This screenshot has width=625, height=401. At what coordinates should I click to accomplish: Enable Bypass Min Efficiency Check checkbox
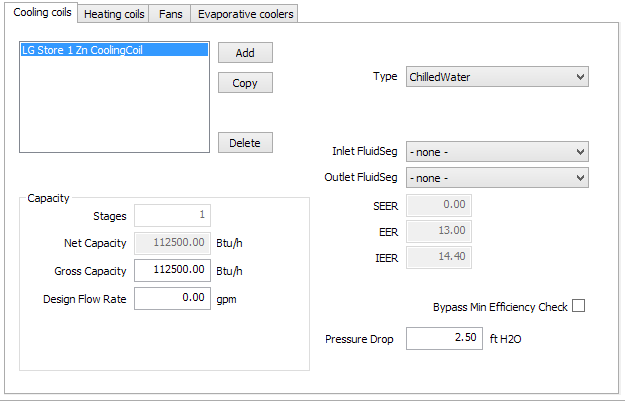coord(578,306)
